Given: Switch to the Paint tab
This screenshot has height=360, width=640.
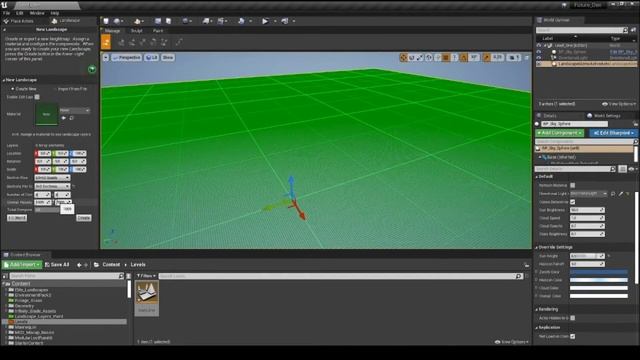Looking at the screenshot, I should 158,31.
